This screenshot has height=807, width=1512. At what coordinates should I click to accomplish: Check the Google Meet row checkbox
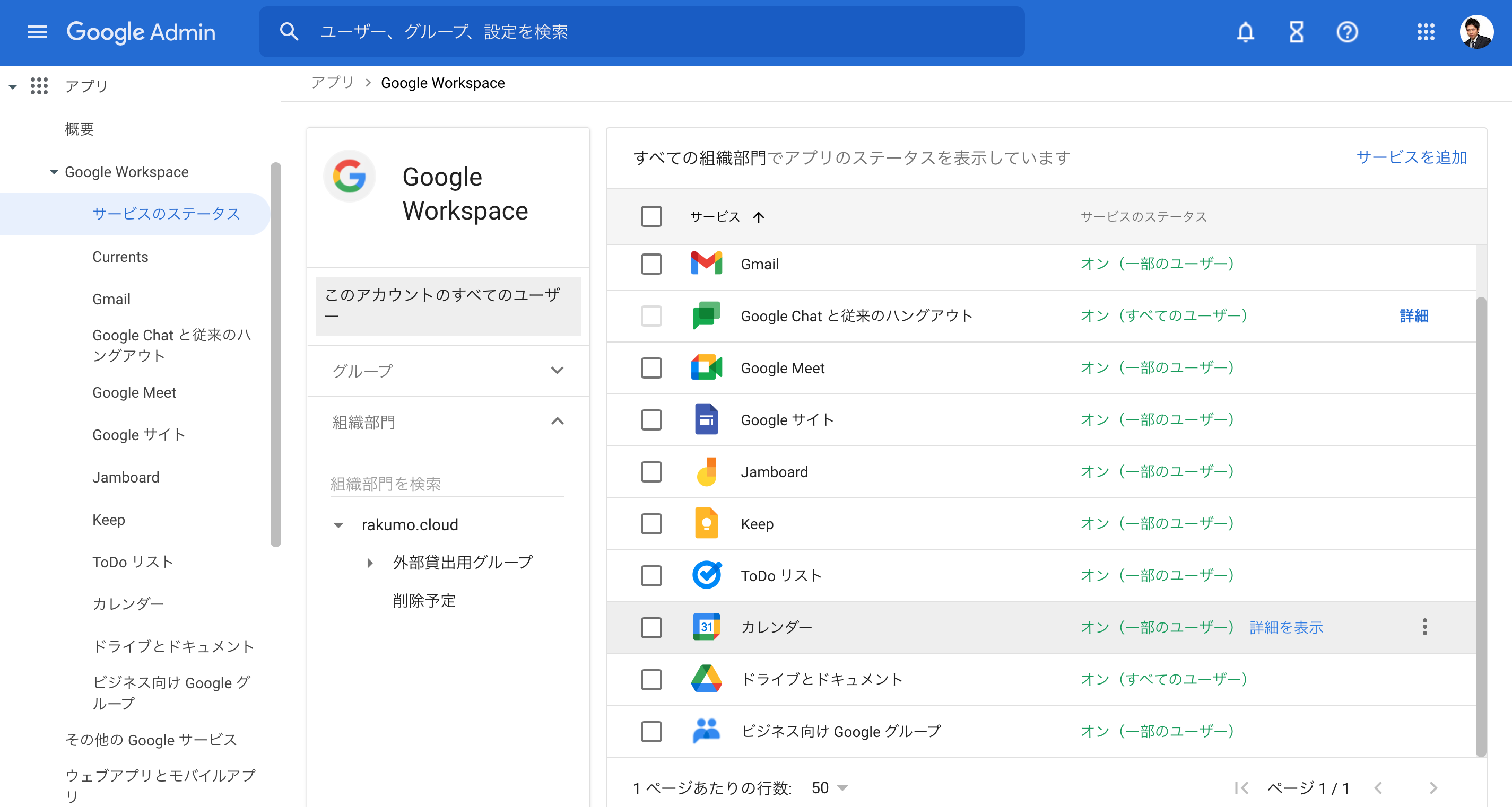point(651,368)
